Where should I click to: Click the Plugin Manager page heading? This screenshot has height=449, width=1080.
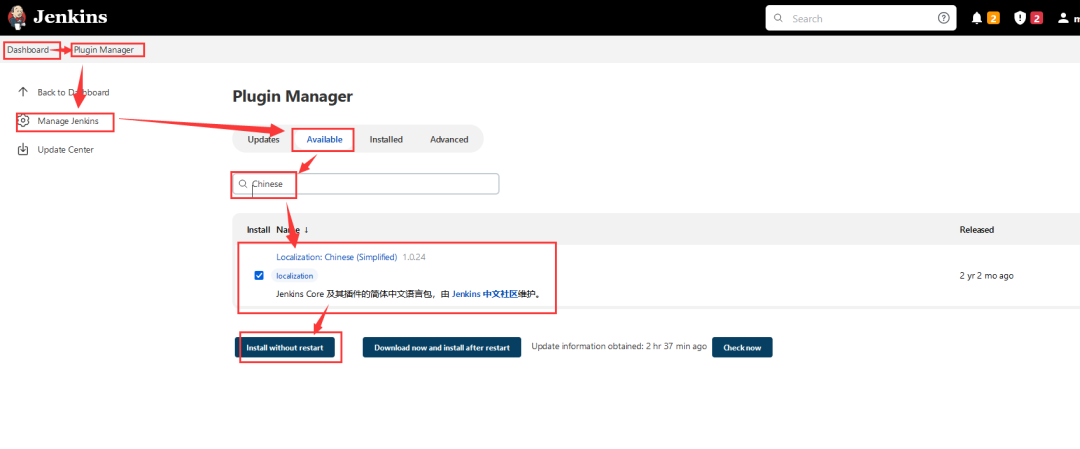(293, 96)
